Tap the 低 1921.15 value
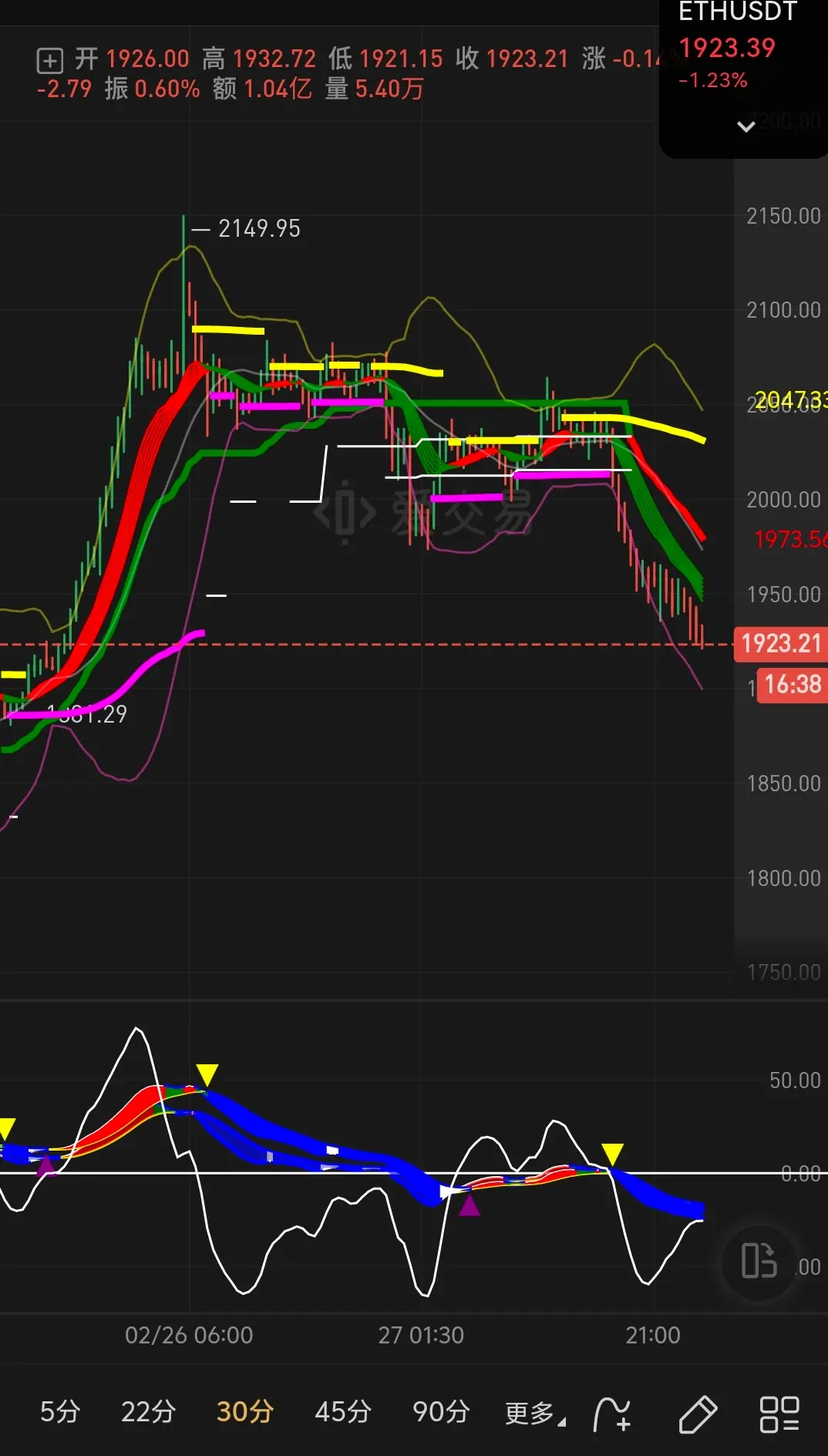The width and height of the screenshot is (828, 1456). coord(385,59)
